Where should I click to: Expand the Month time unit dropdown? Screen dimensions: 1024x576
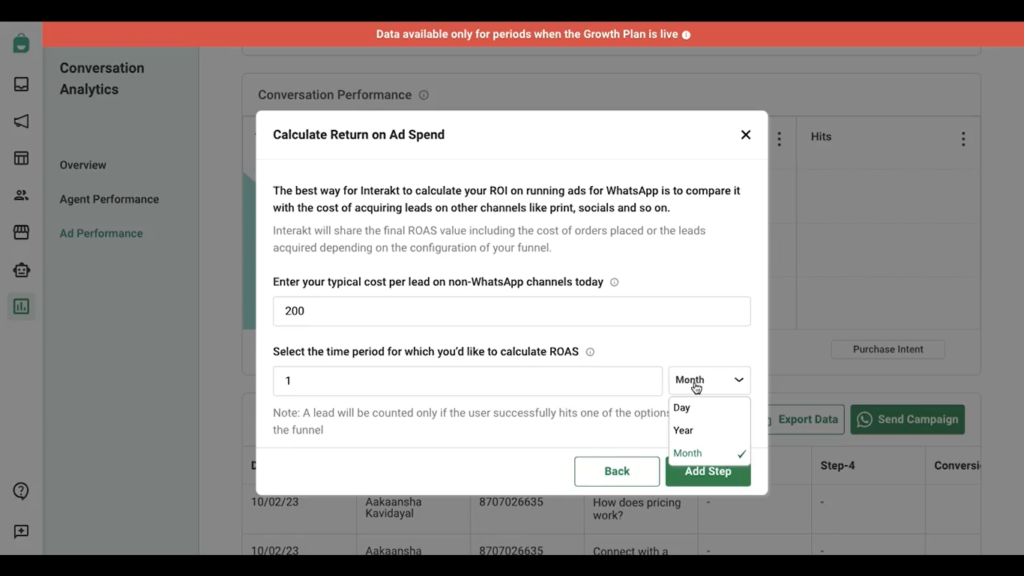[709, 380]
